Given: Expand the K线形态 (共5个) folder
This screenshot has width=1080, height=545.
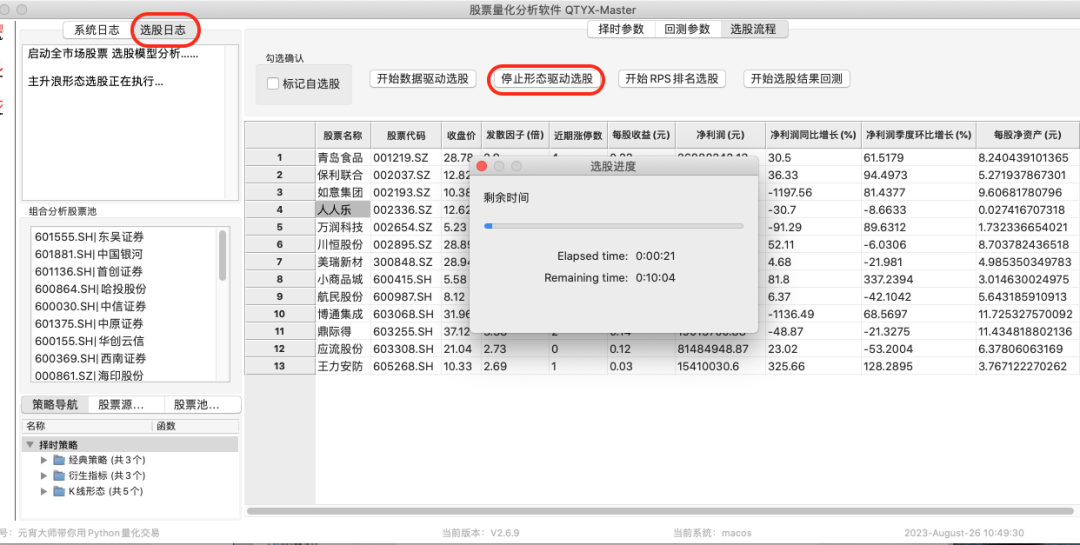Looking at the screenshot, I should coord(44,491).
